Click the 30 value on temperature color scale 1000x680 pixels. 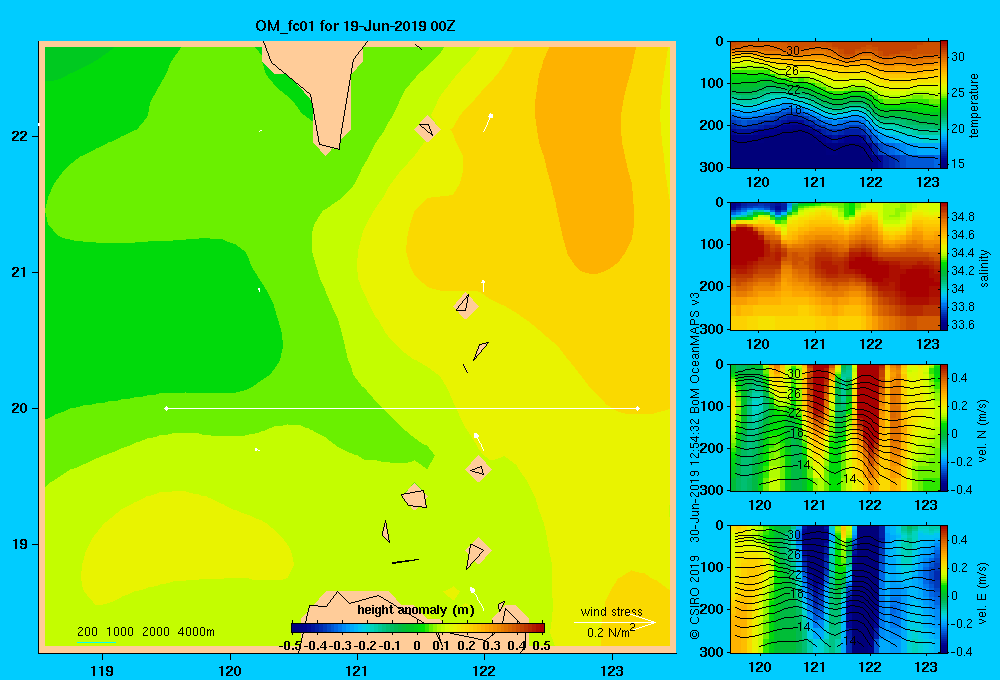pyautogui.click(x=958, y=57)
